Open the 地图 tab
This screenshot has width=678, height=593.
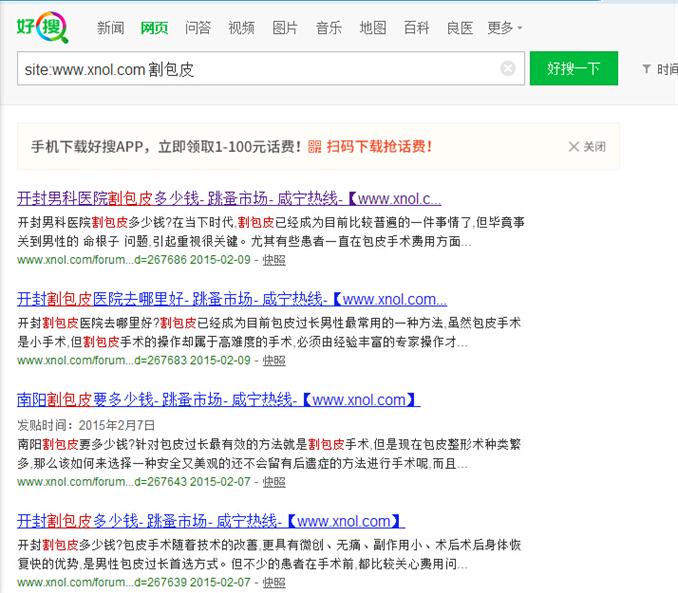[x=373, y=28]
